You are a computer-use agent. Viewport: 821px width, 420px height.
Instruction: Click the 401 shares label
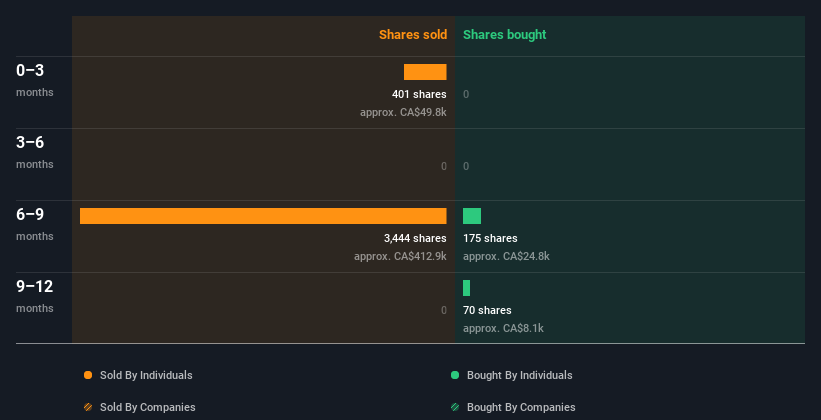[419, 94]
